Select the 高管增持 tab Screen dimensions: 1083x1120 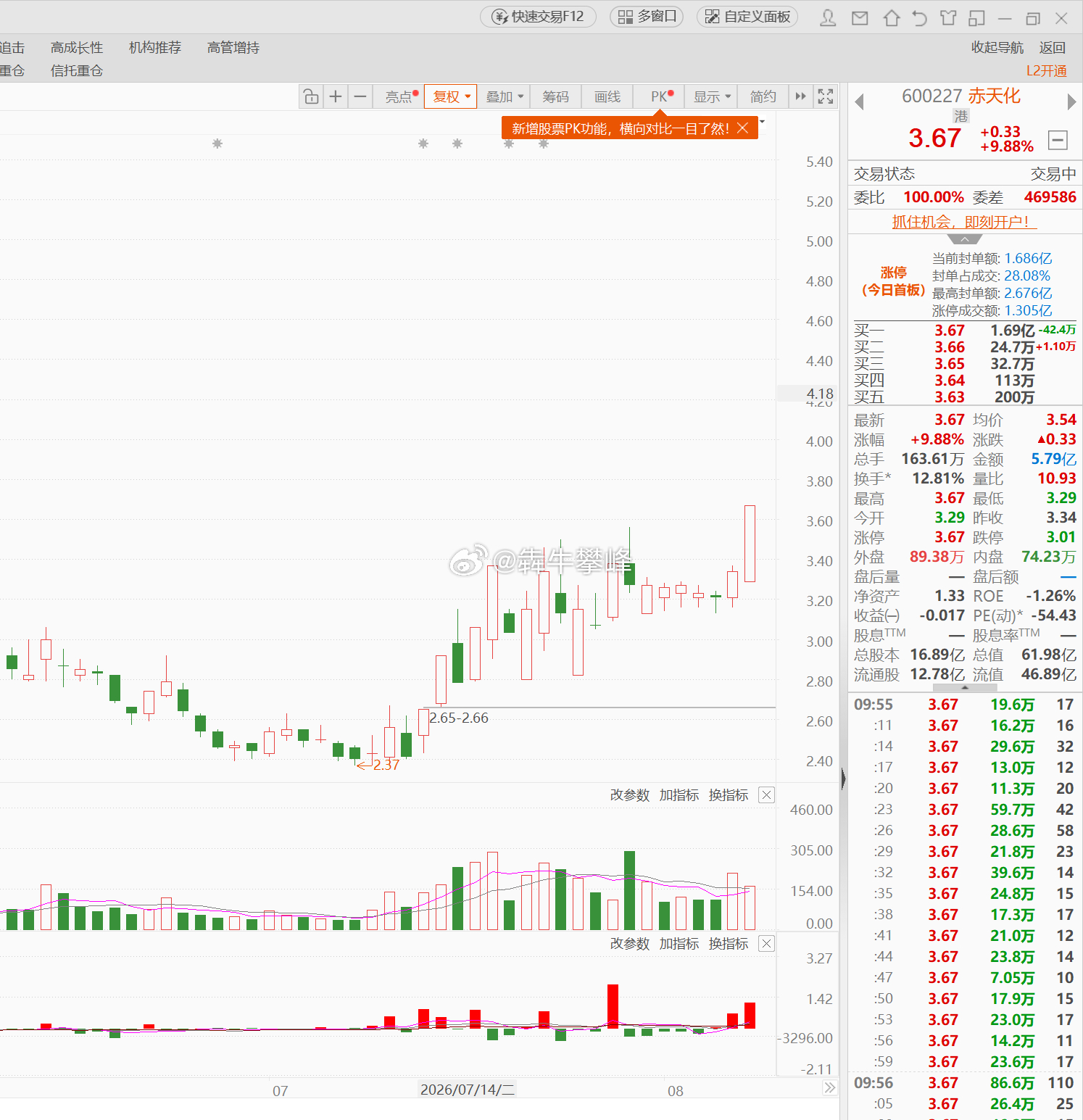click(233, 48)
